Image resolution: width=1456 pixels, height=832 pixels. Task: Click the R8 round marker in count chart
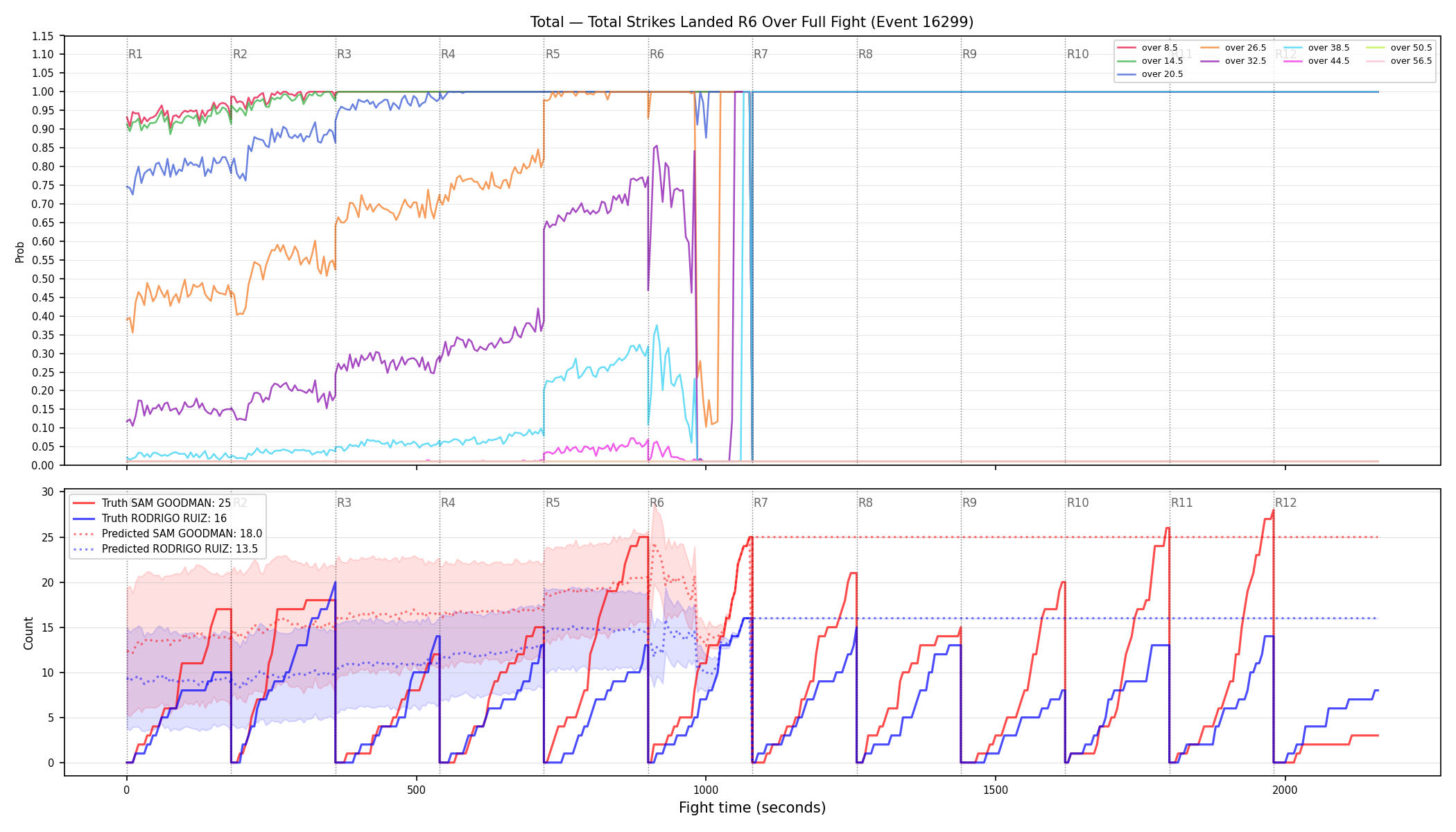pyautogui.click(x=865, y=503)
